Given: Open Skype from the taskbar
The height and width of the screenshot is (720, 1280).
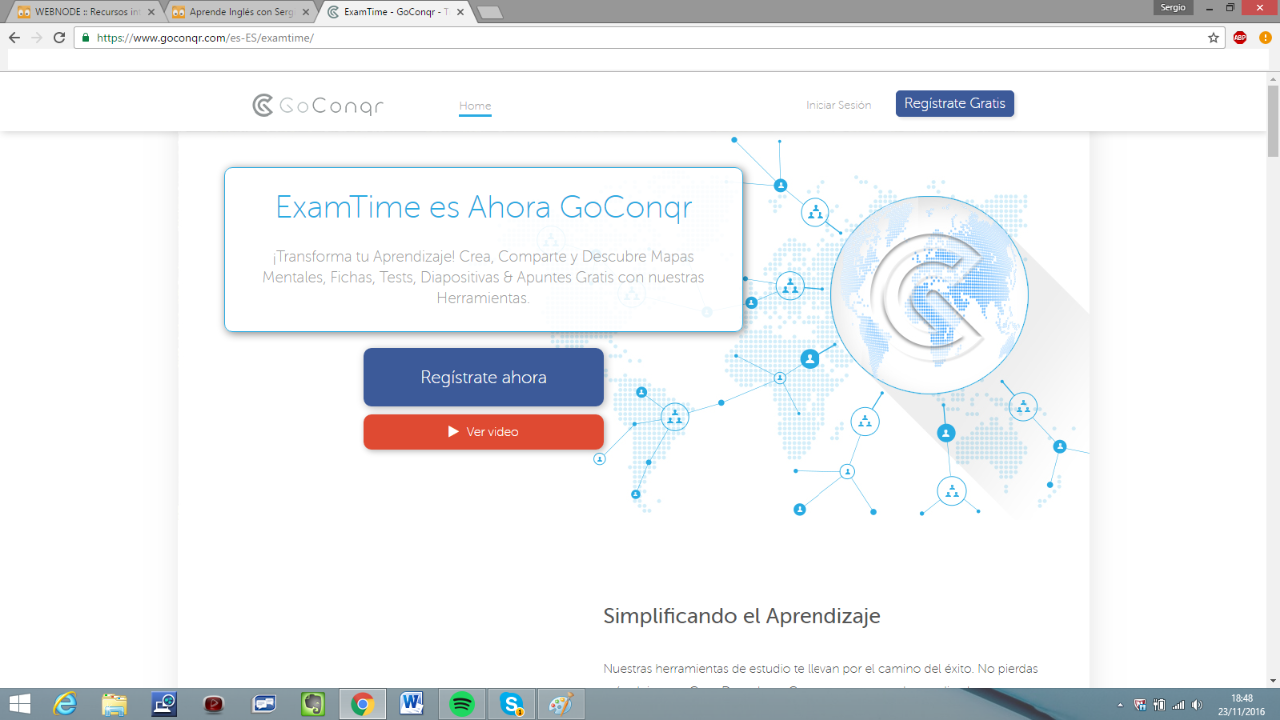Looking at the screenshot, I should 512,704.
